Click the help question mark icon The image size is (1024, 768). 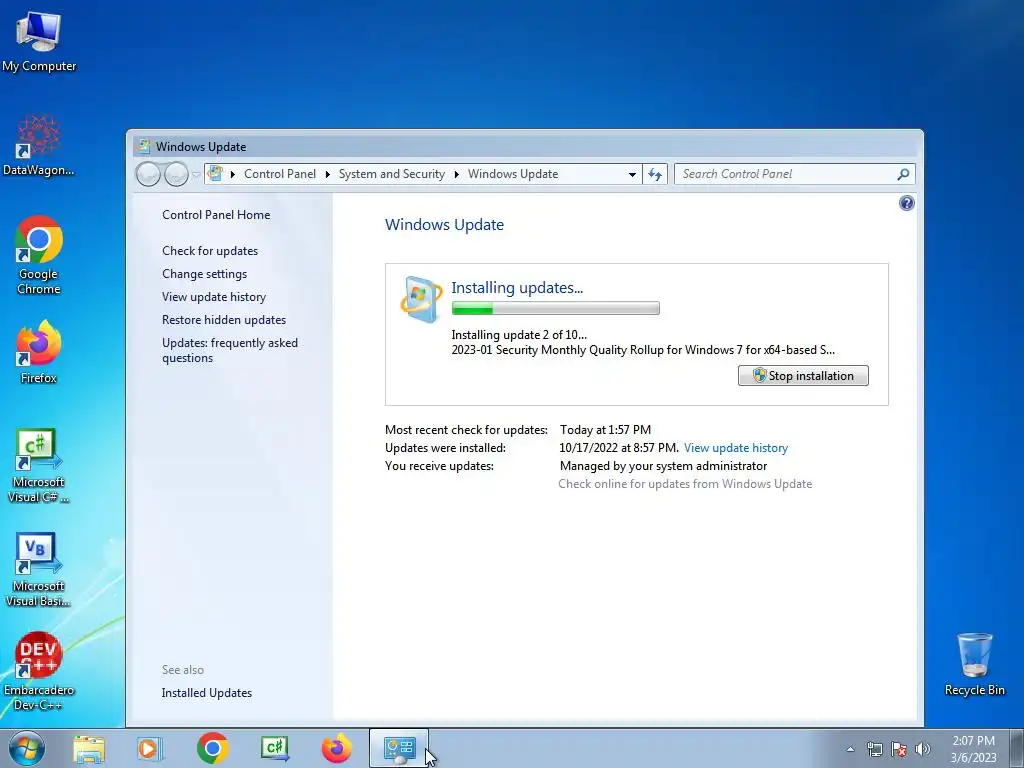tap(906, 203)
